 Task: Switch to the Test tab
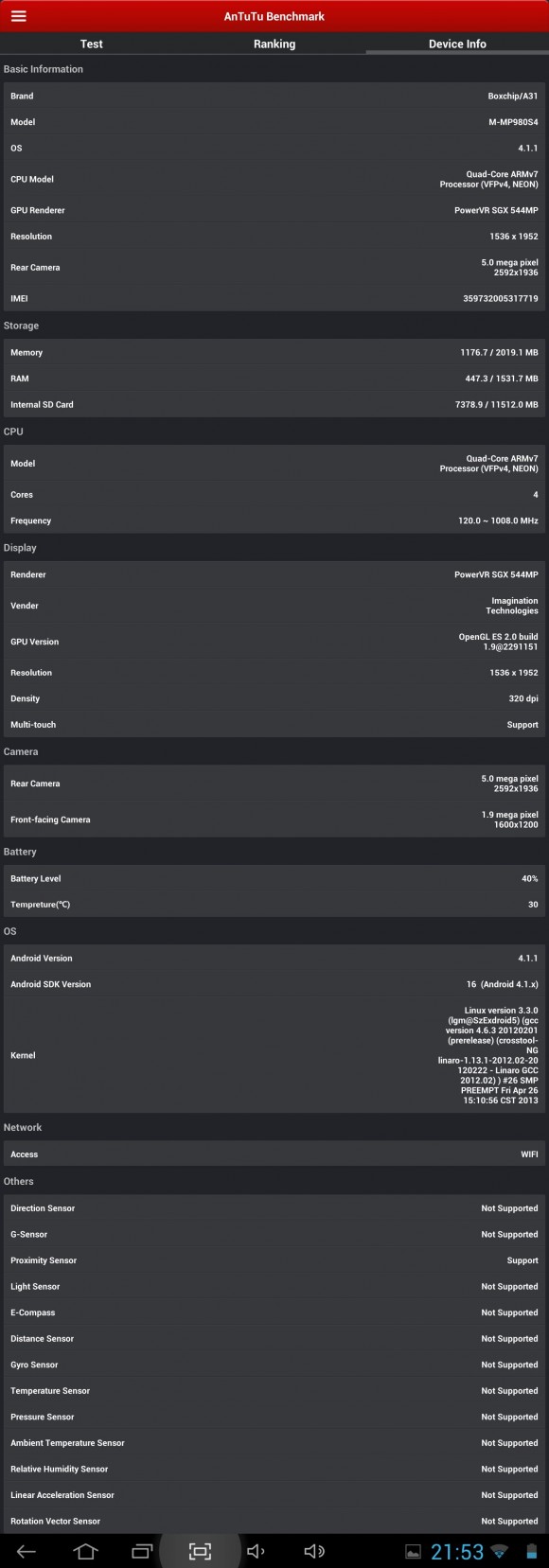(x=91, y=44)
